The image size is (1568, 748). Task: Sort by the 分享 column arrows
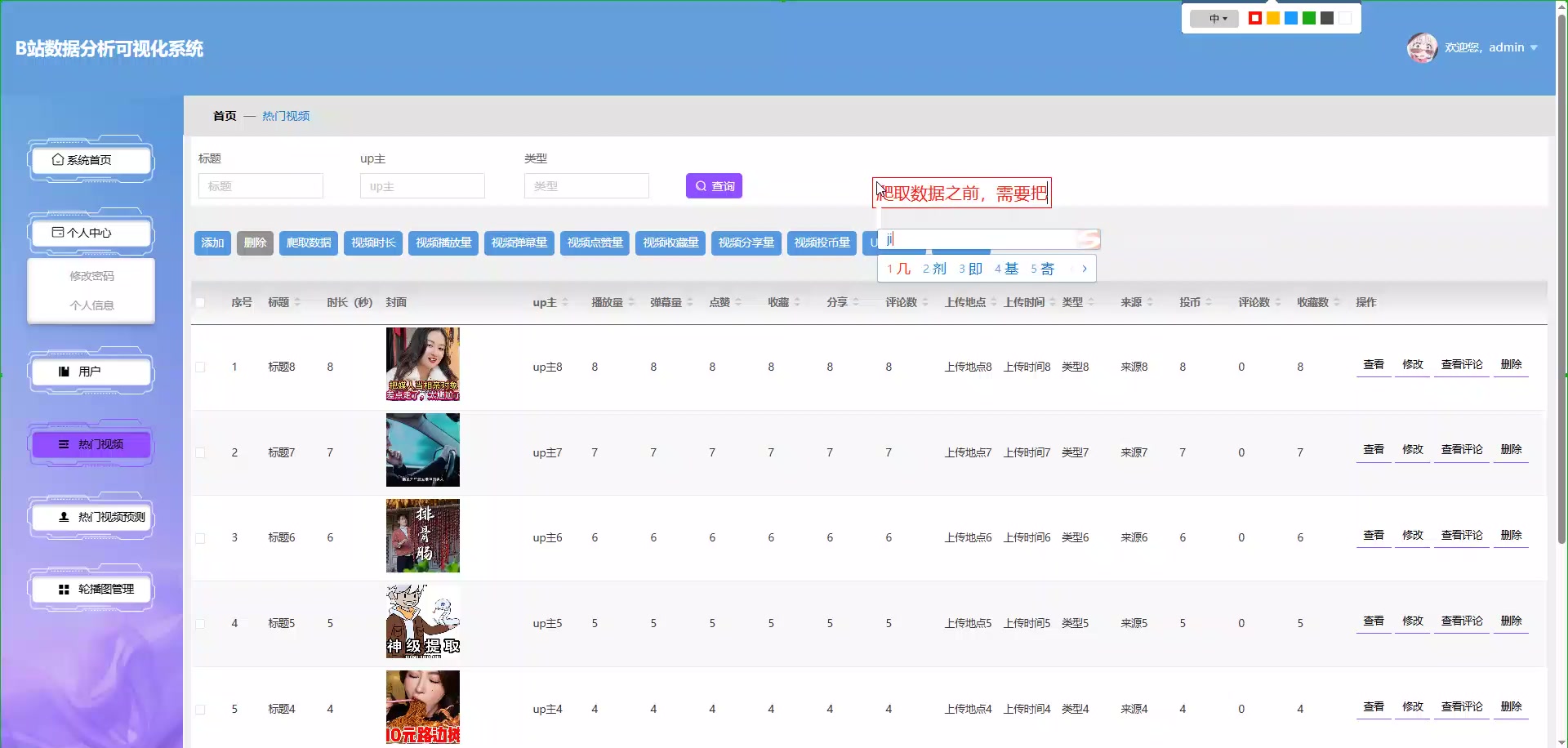856,302
